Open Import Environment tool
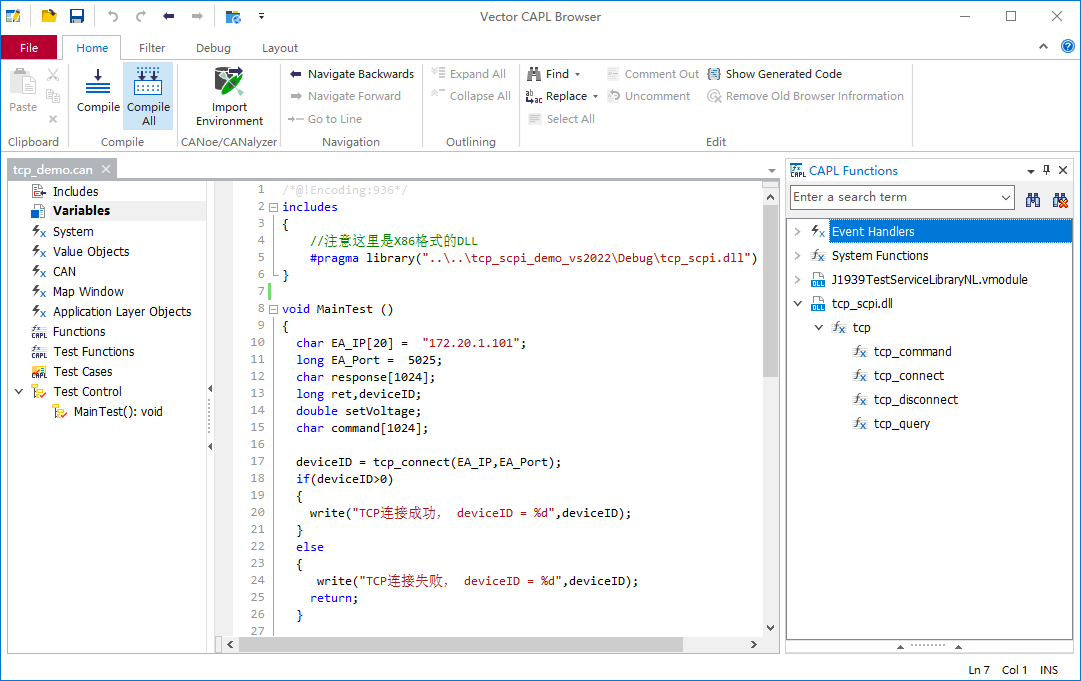 [x=229, y=96]
